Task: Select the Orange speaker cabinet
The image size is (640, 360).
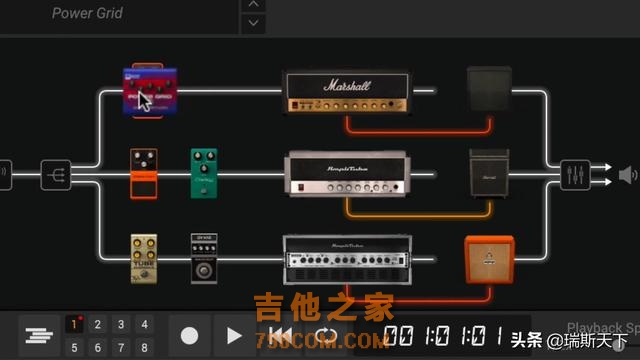Action: (489, 259)
